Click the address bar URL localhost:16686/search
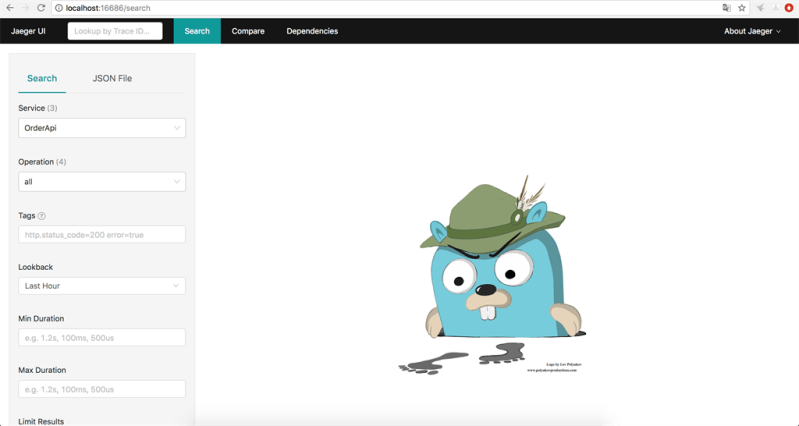This screenshot has height=426, width=799. point(108,8)
